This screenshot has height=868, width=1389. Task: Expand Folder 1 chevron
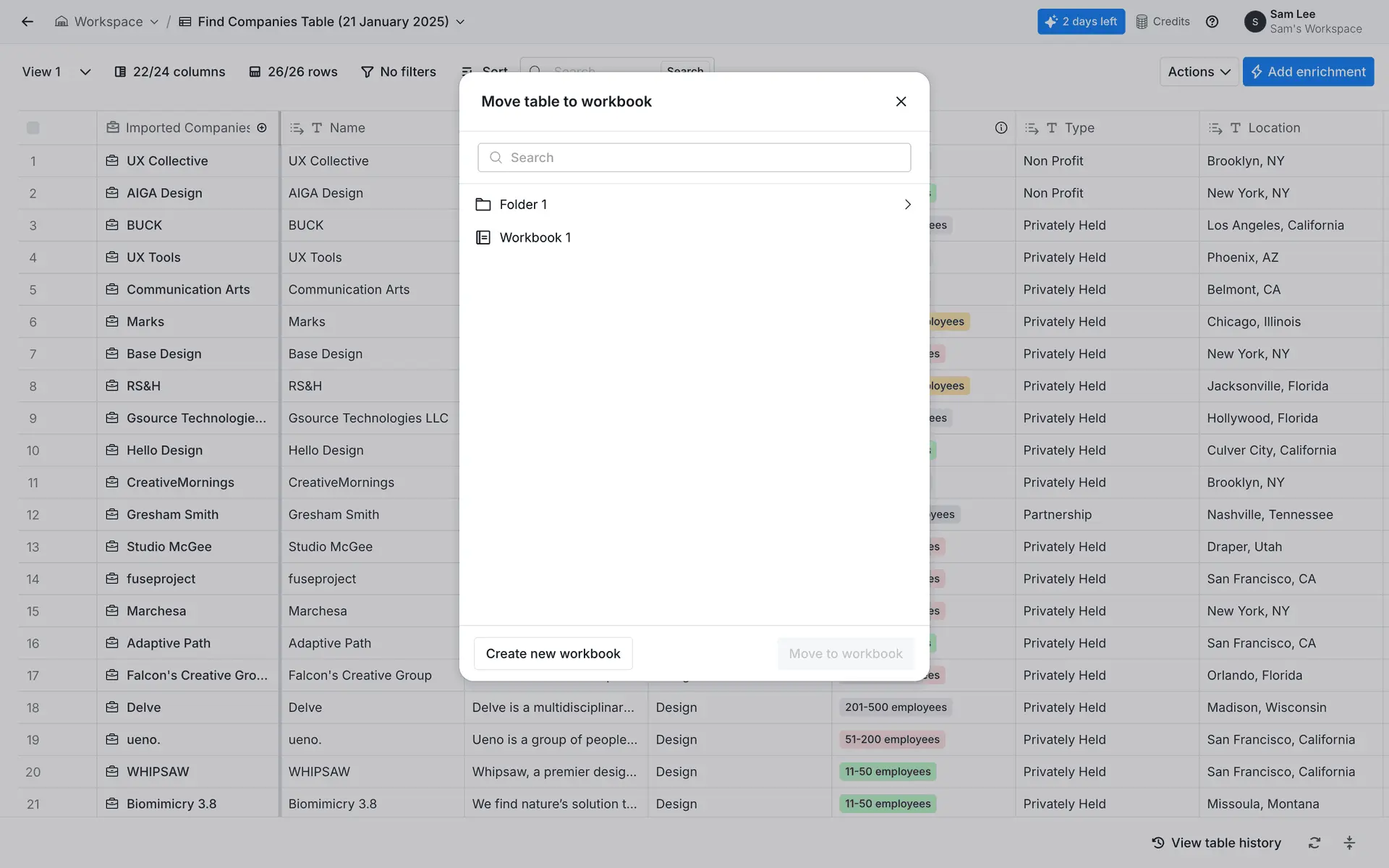(x=907, y=205)
